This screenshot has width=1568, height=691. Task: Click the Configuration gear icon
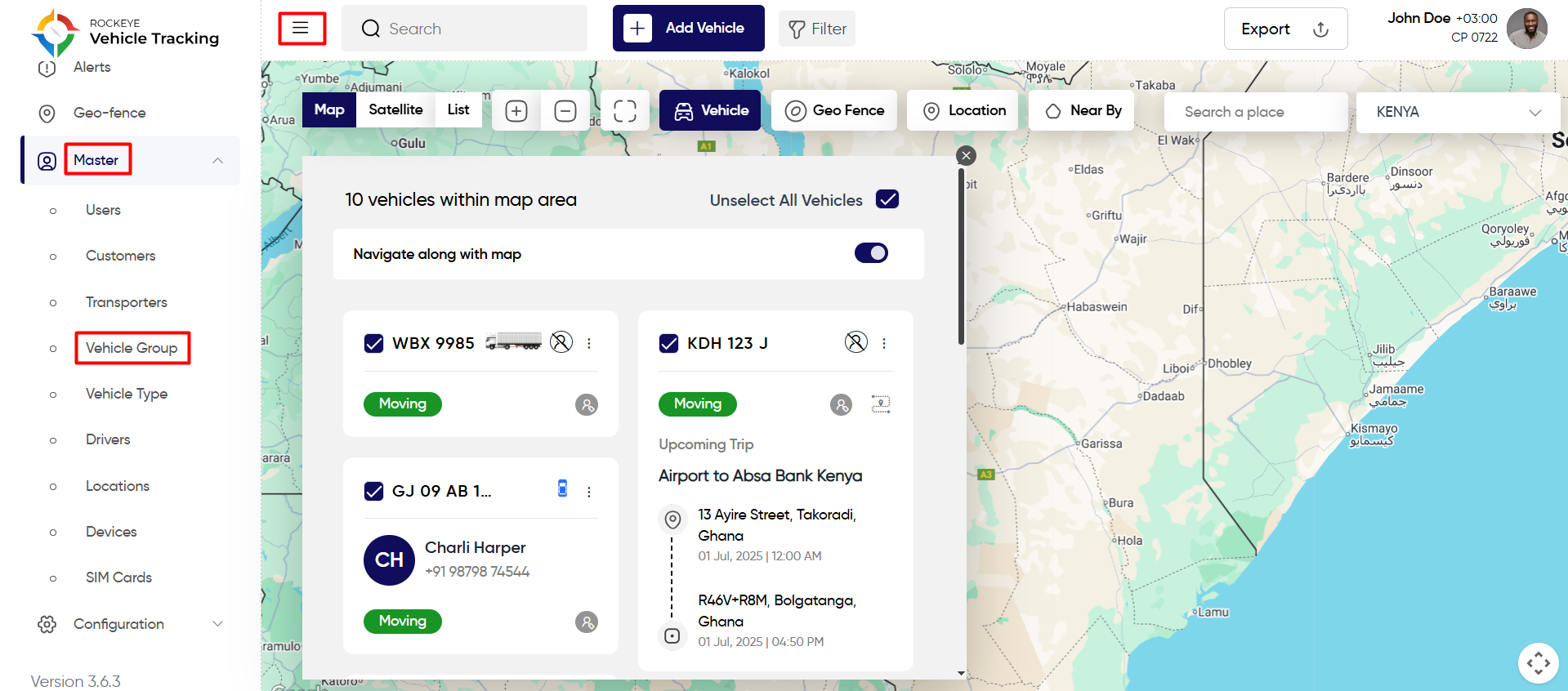[47, 624]
